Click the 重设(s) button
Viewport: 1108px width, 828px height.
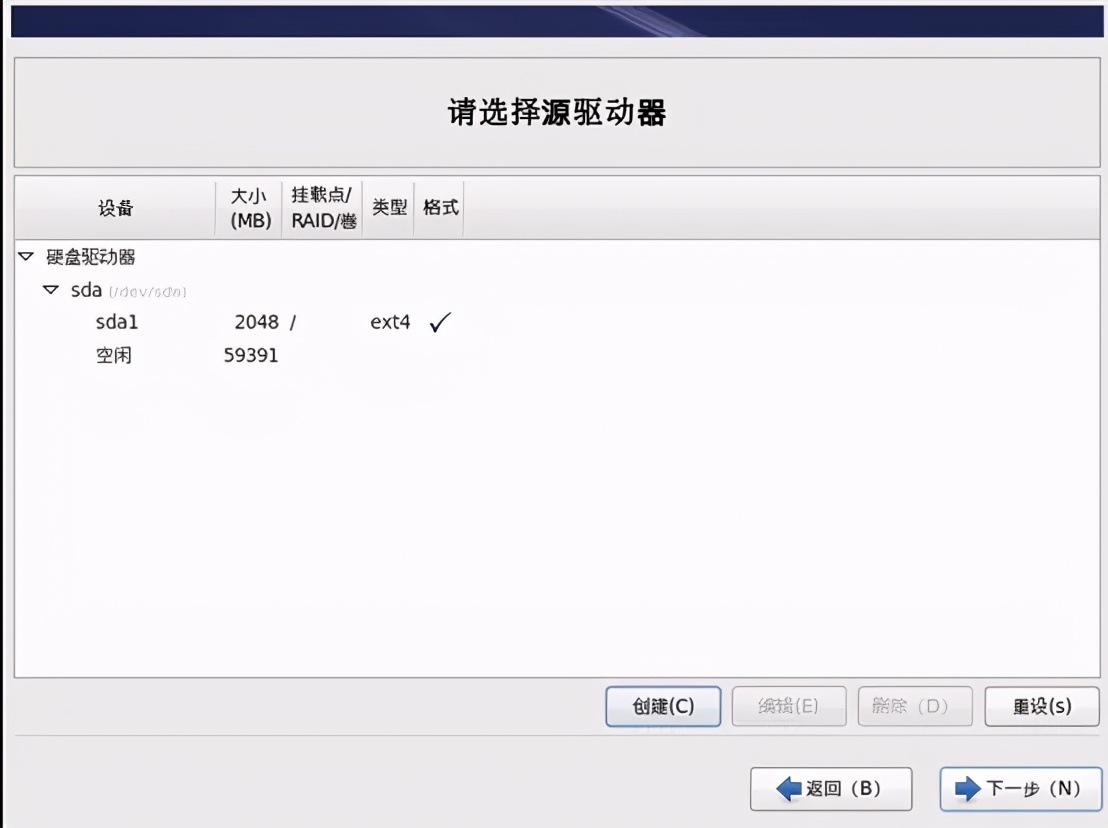click(1042, 706)
